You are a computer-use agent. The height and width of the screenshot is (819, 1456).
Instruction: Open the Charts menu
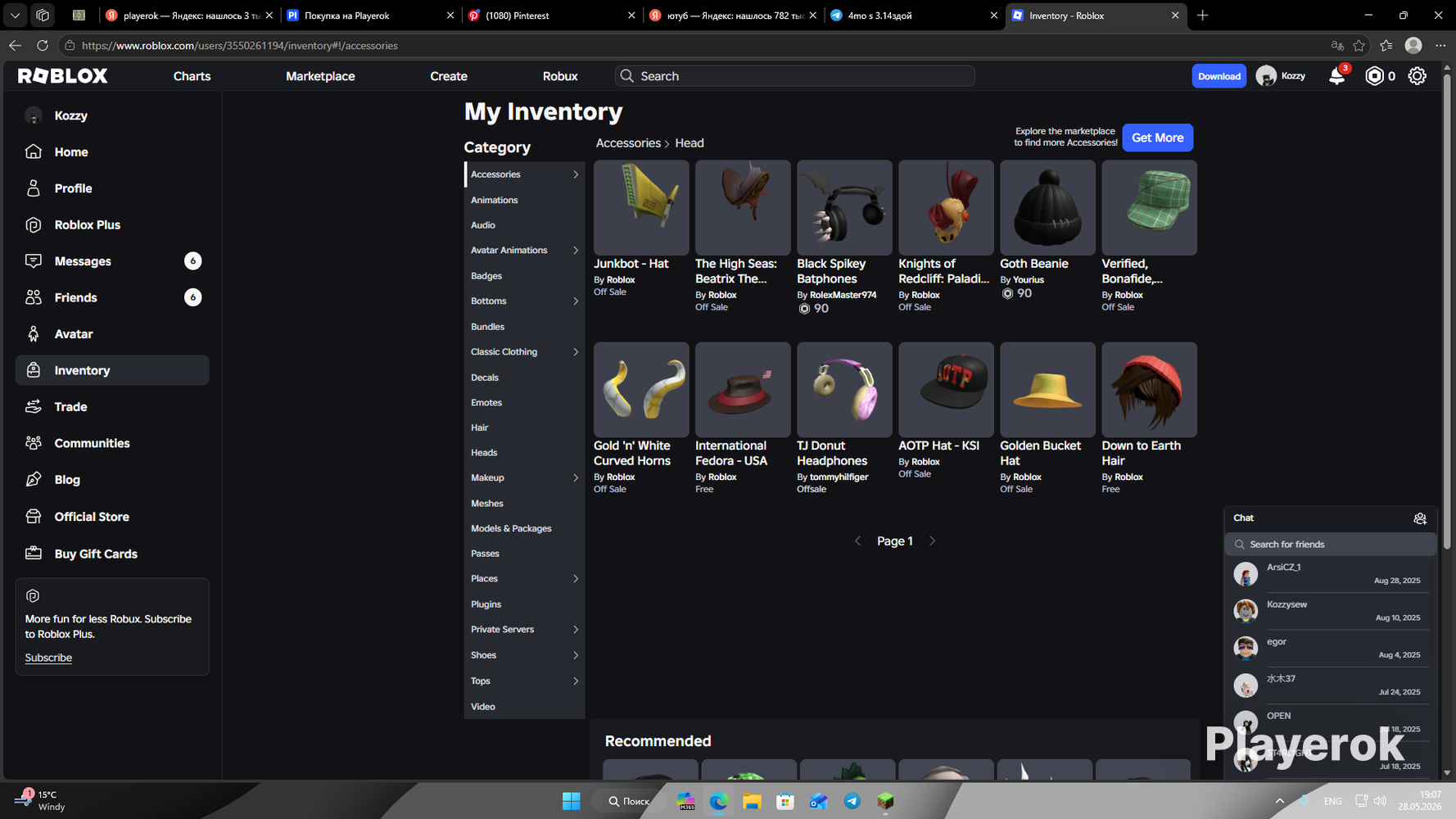pos(192,76)
